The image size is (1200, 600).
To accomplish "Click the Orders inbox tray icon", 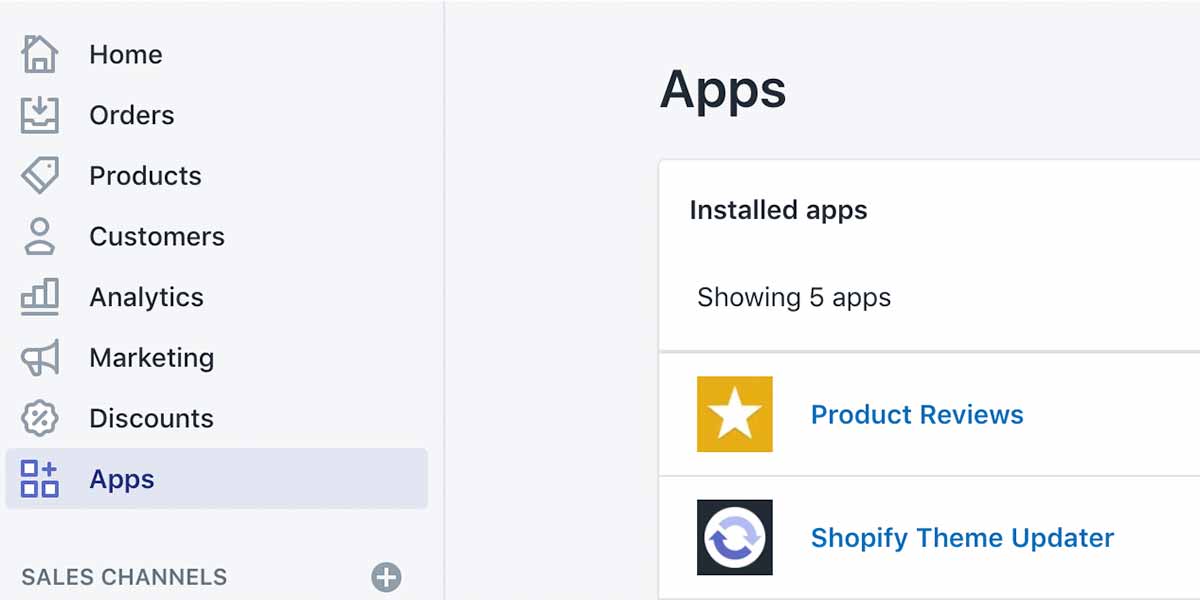I will coord(40,115).
